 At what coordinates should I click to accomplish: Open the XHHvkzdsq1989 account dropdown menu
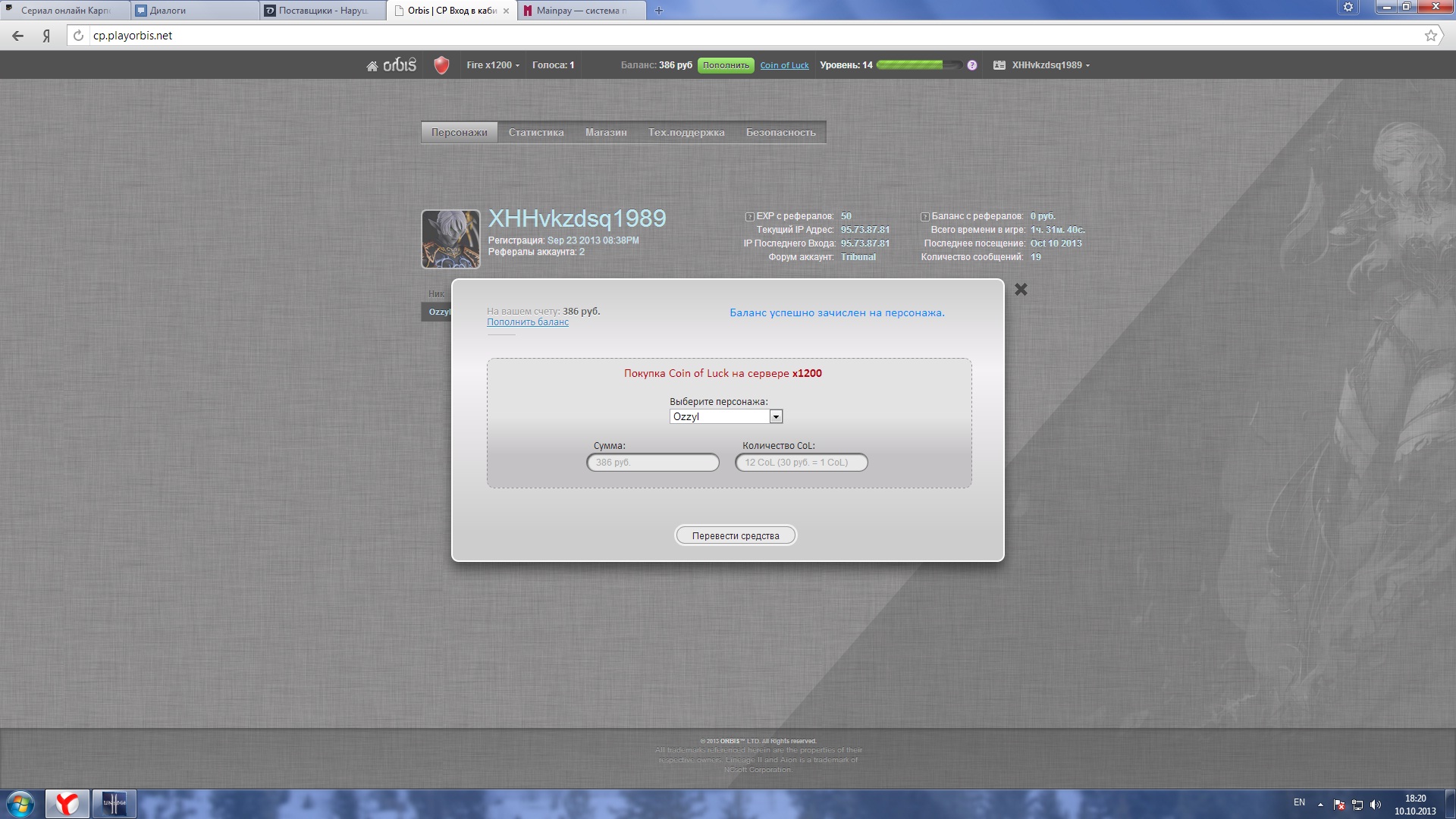[1050, 65]
